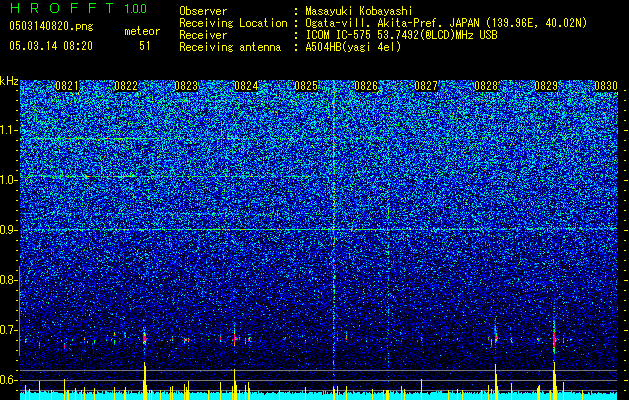The height and width of the screenshot is (400, 629).
Task: Click the Observer label
Action: [x=203, y=11]
